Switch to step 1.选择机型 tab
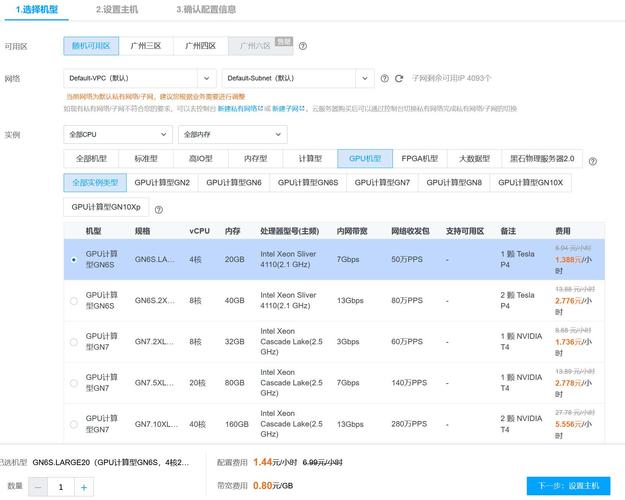625x500 pixels. (x=37, y=10)
